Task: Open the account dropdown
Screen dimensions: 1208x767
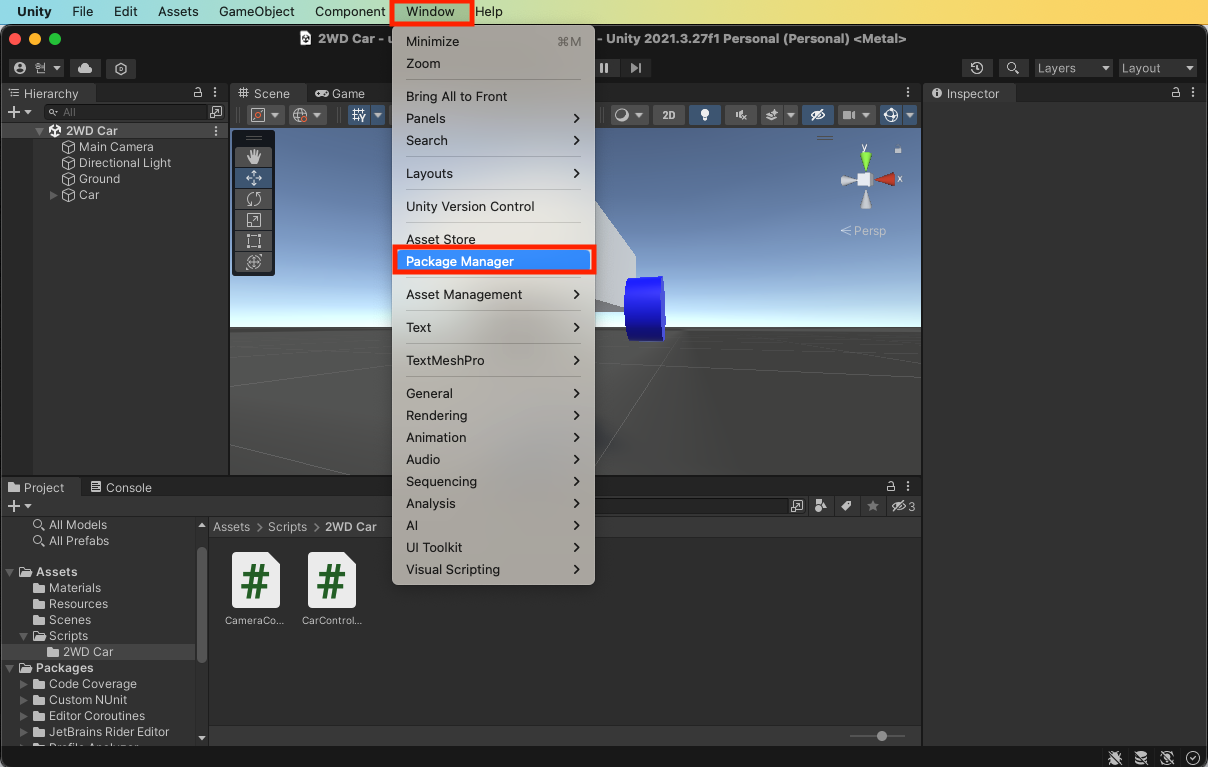Action: click(37, 68)
